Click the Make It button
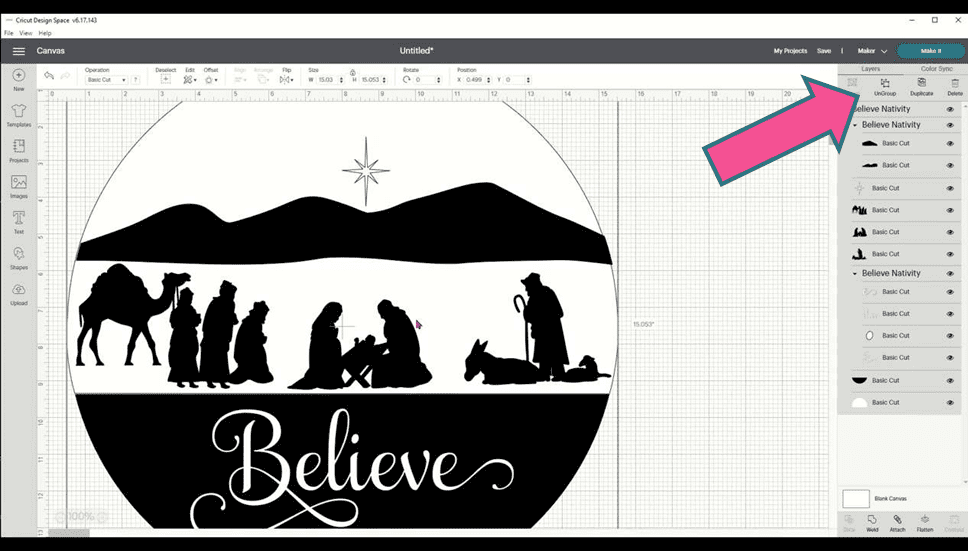This screenshot has height=551, width=968. (930, 51)
